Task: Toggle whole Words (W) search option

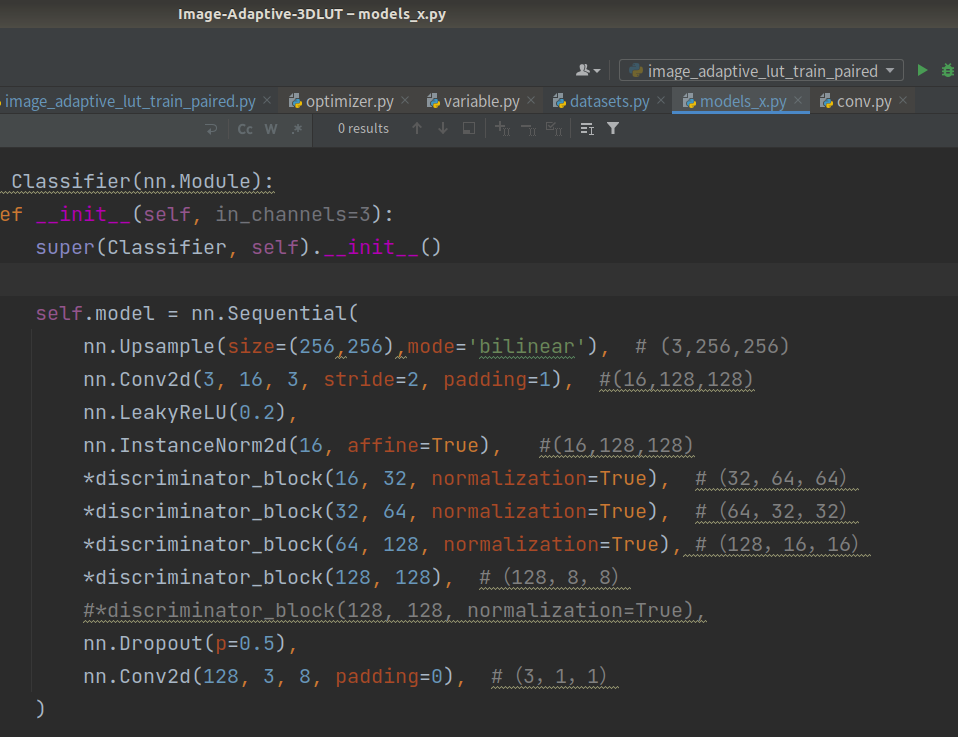Action: (271, 129)
